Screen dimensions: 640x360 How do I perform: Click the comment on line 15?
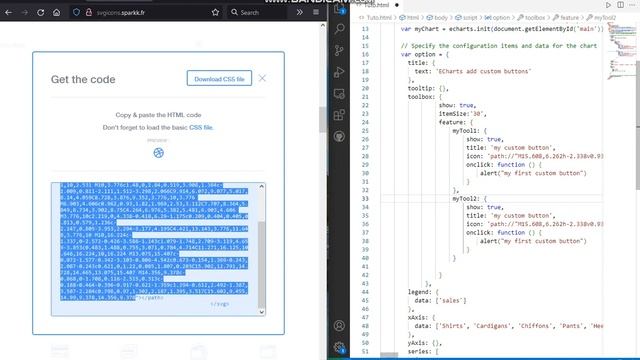tap(499, 46)
